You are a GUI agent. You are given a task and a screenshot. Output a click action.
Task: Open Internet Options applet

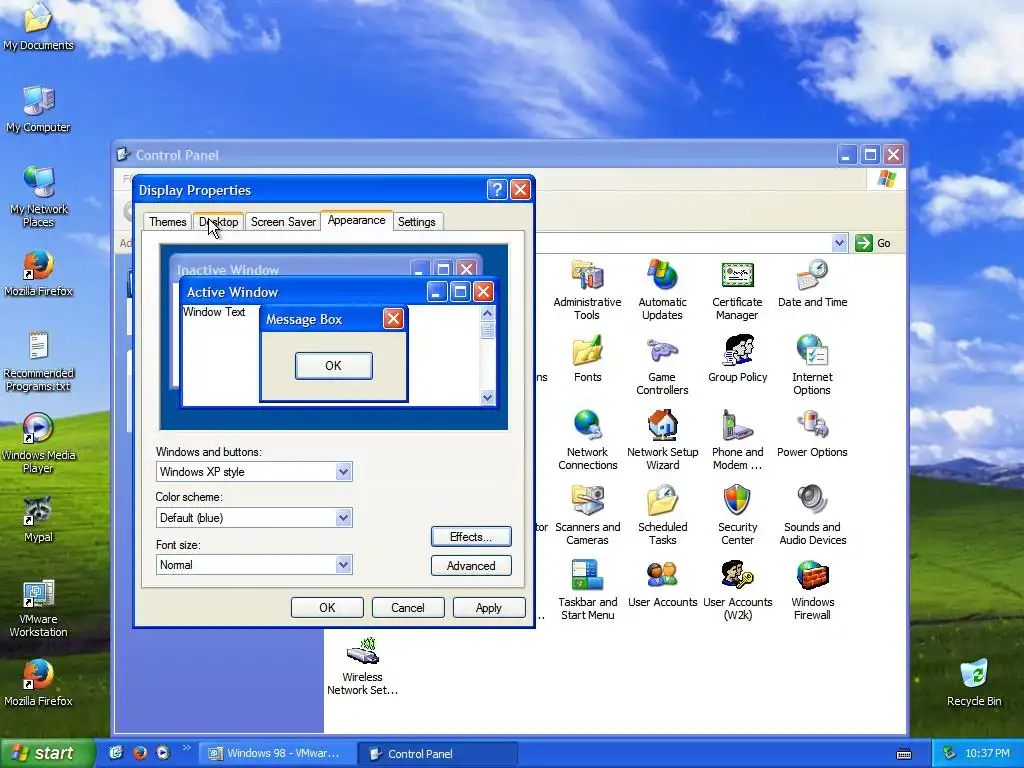[x=812, y=365]
